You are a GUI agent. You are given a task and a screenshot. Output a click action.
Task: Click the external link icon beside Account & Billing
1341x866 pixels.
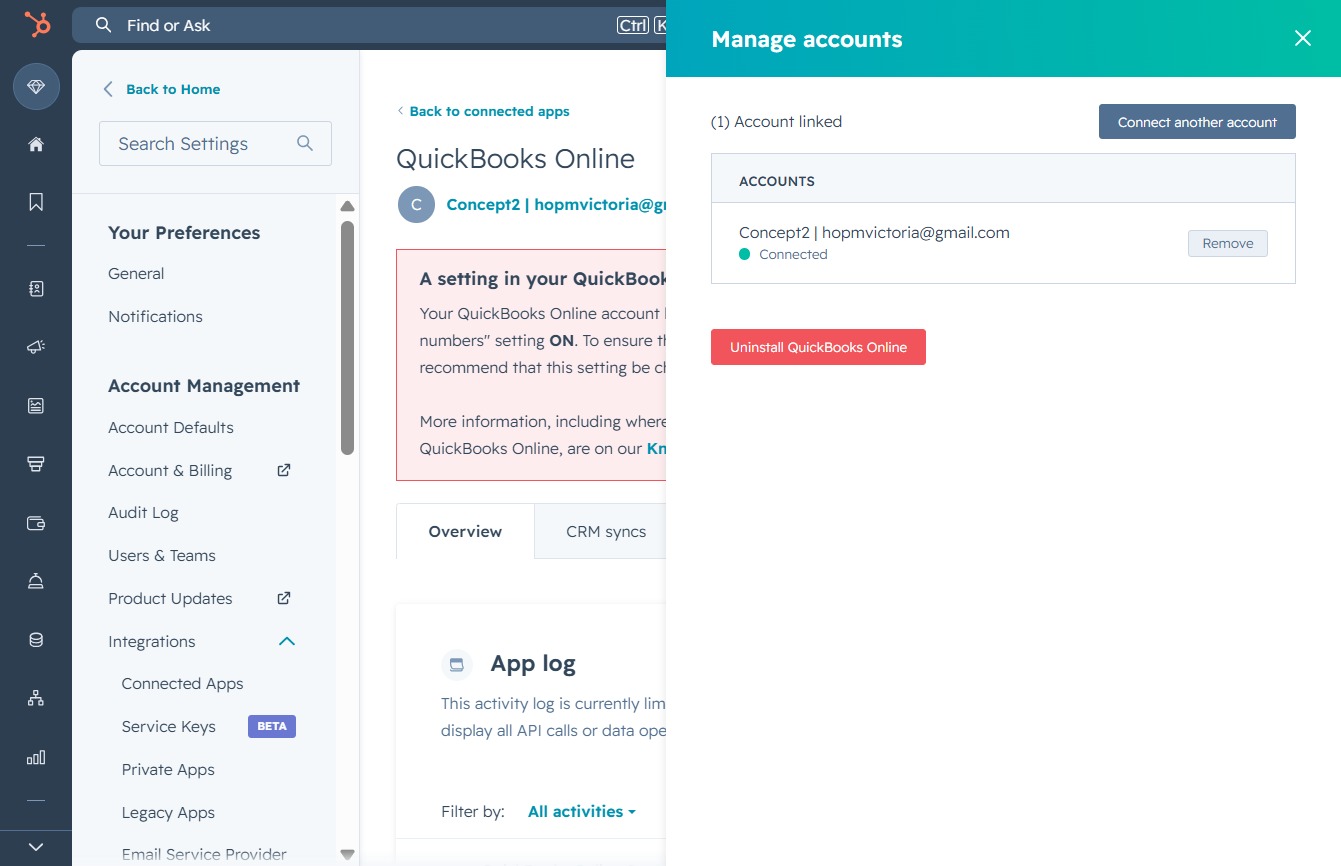(x=284, y=470)
